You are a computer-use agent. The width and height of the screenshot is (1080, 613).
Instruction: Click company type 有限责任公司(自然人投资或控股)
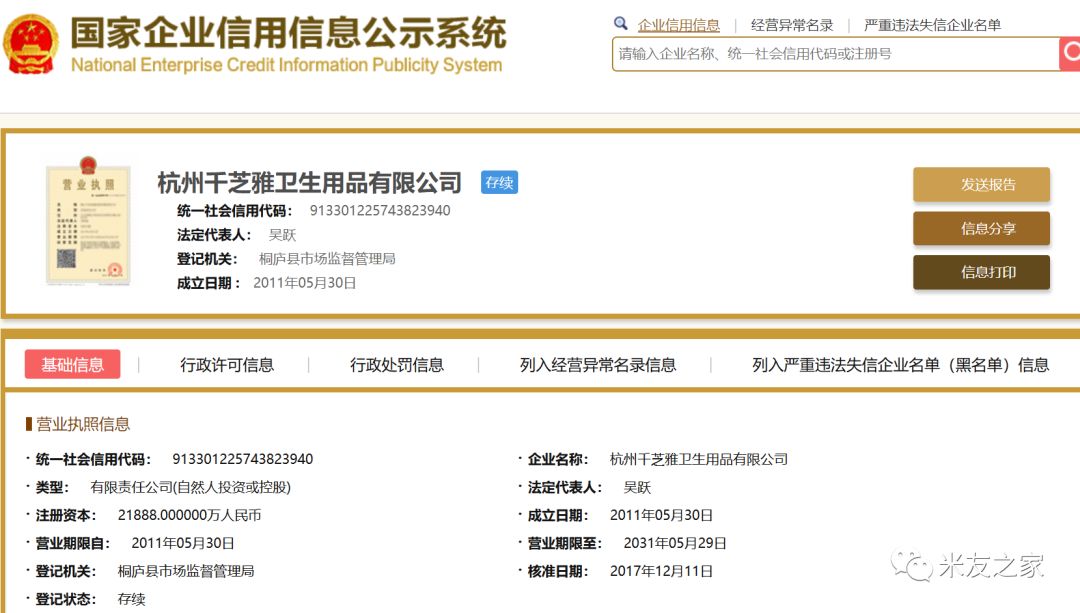click(191, 488)
